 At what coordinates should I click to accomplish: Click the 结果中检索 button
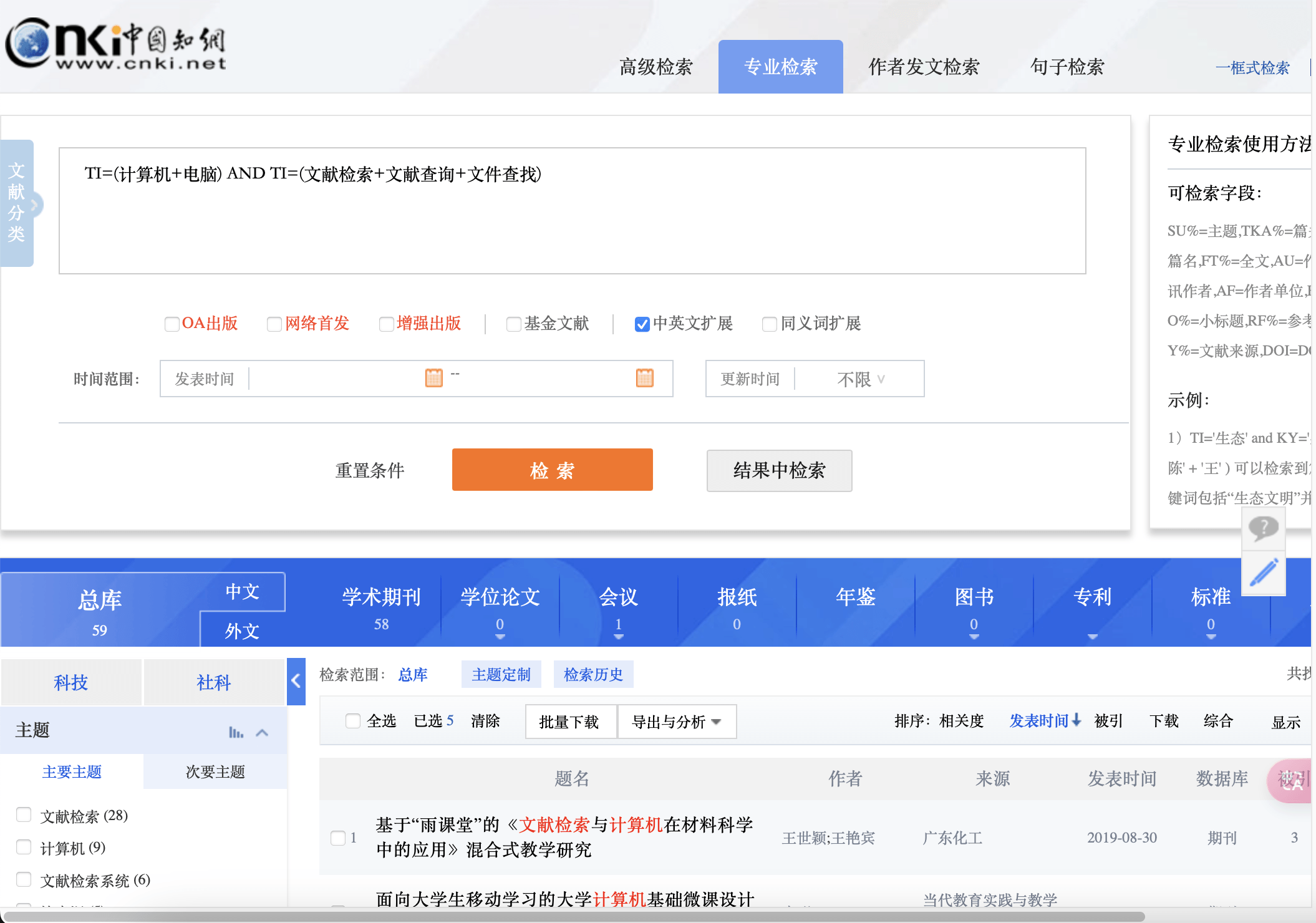[x=779, y=470]
